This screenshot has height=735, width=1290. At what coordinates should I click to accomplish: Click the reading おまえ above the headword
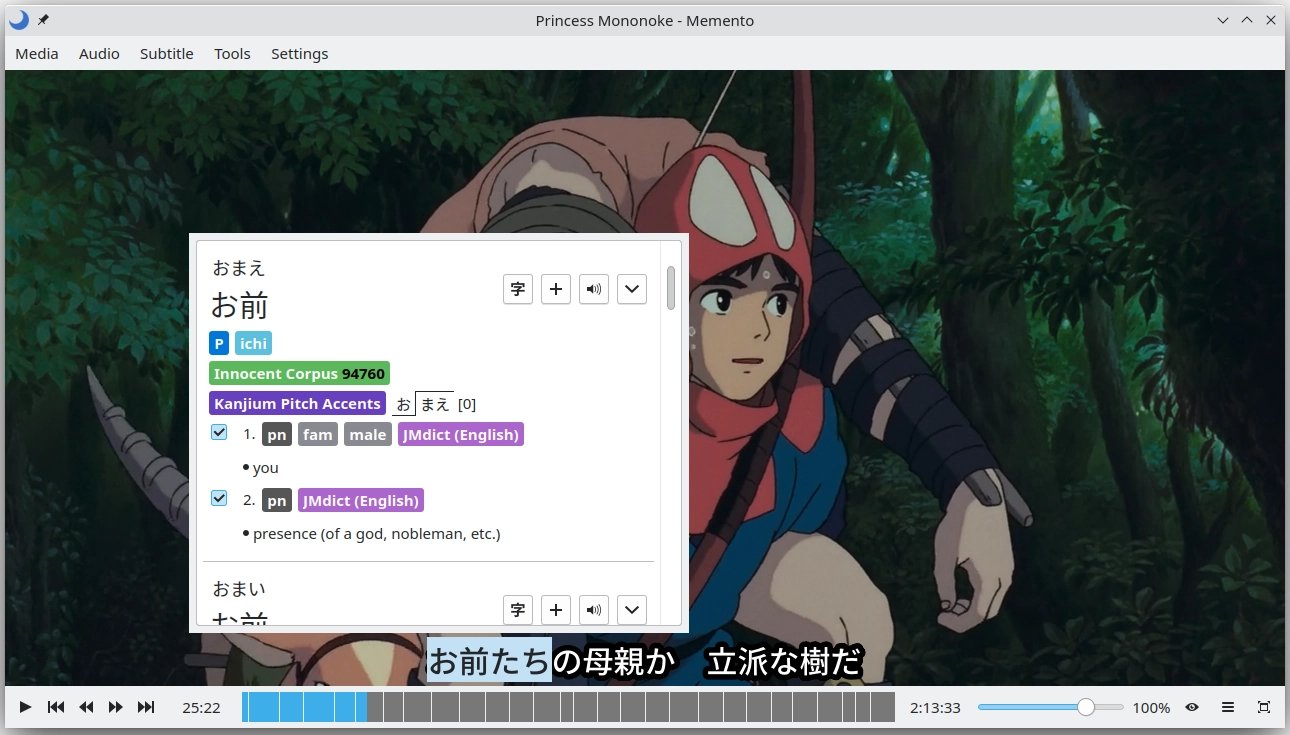(239, 268)
